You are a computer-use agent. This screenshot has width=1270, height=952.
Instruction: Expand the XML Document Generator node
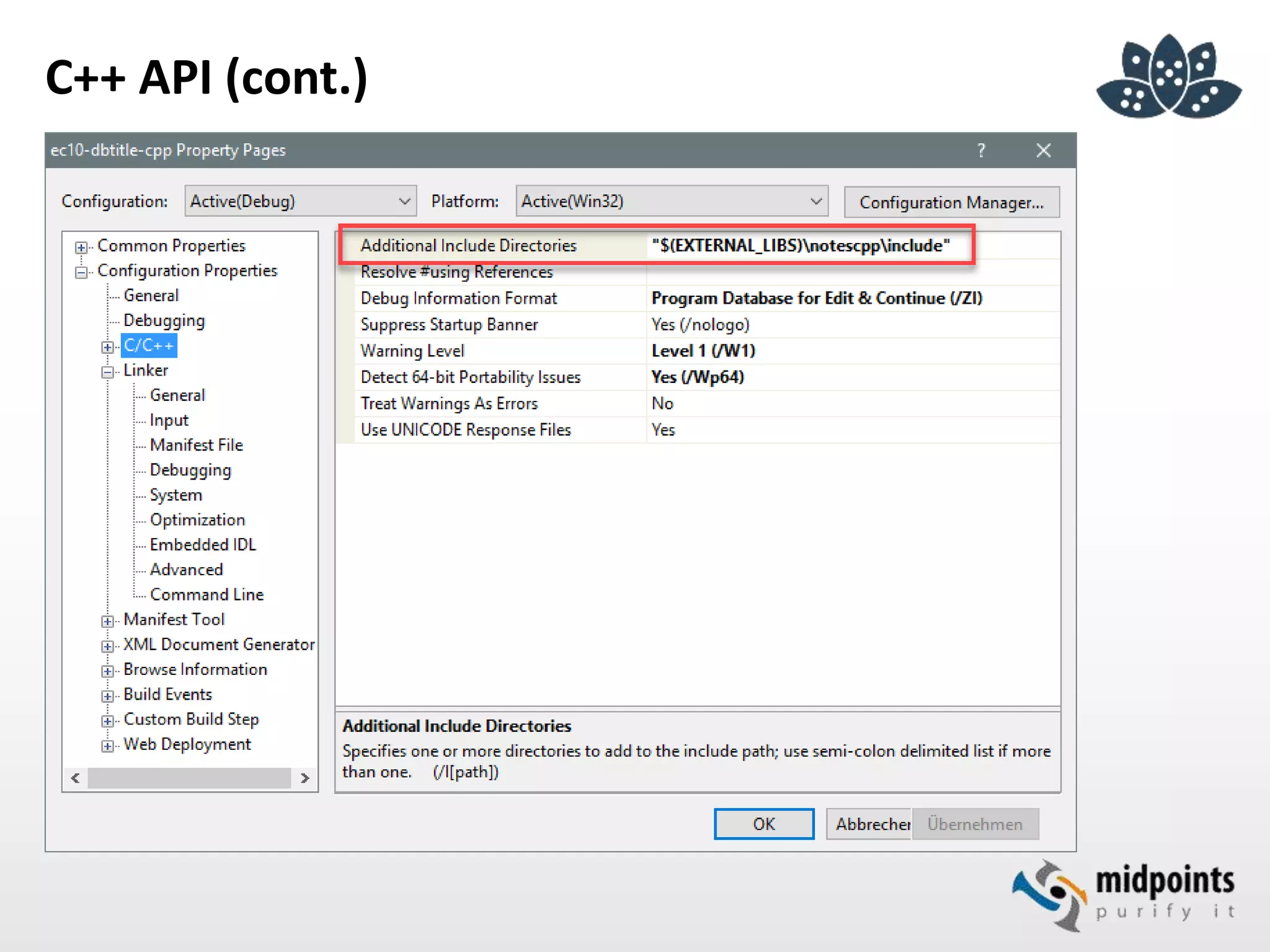click(108, 646)
